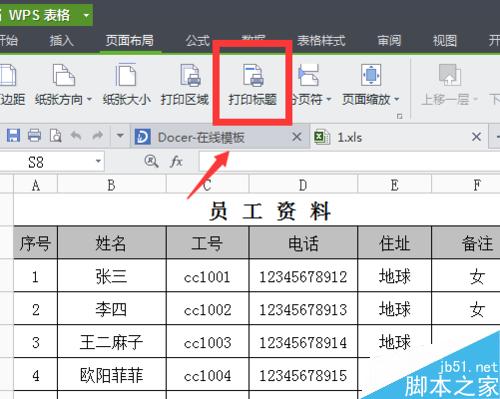This screenshot has width=500, height=399.
Task: Click the 分页符 page break icon
Action: [x=309, y=75]
